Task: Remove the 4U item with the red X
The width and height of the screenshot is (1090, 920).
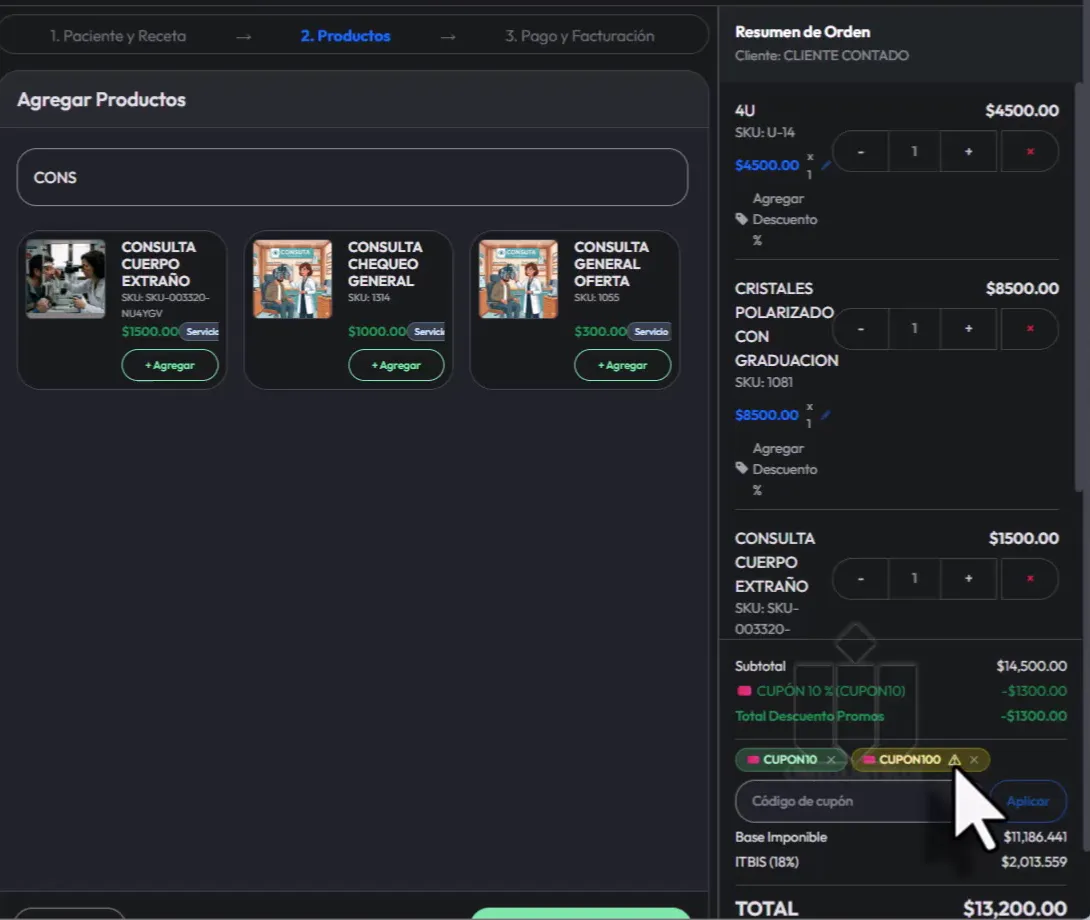Action: click(1030, 152)
